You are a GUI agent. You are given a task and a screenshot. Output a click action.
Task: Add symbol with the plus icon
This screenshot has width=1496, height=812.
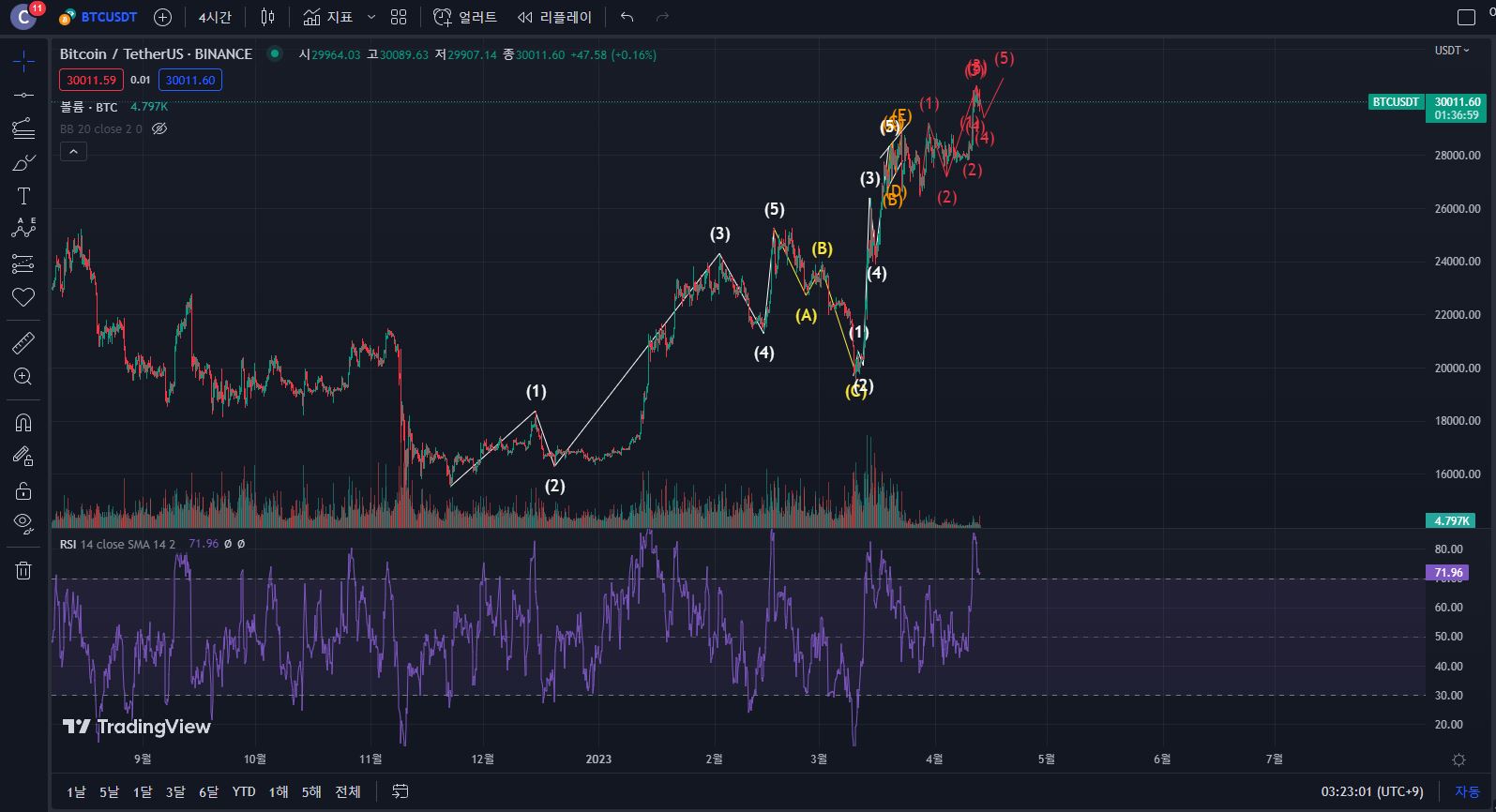click(x=162, y=17)
